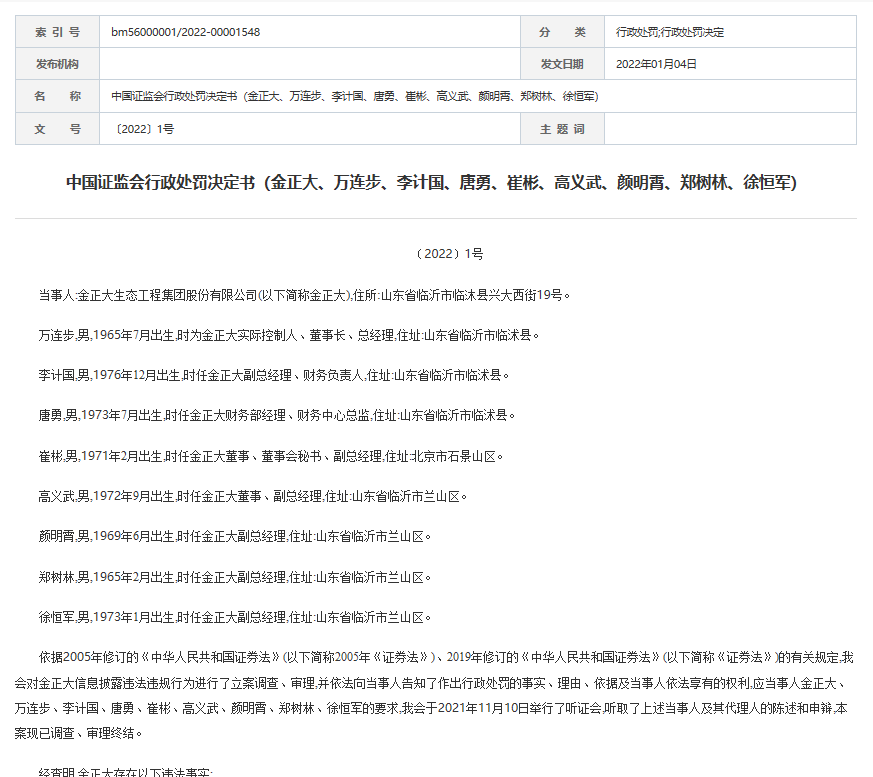The image size is (873, 777).
Task: Click the line 经查明,金正大存在以下违法事实
Action: click(x=125, y=772)
